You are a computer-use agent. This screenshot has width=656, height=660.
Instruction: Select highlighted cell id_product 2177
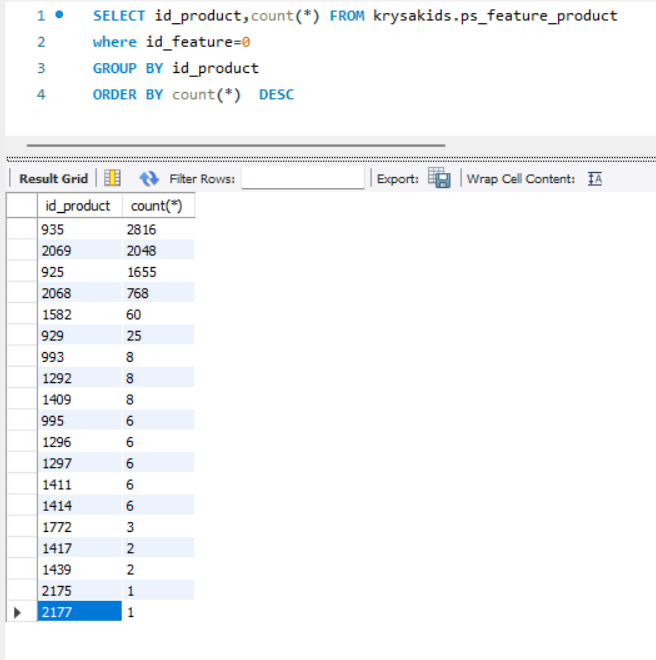tap(80, 612)
